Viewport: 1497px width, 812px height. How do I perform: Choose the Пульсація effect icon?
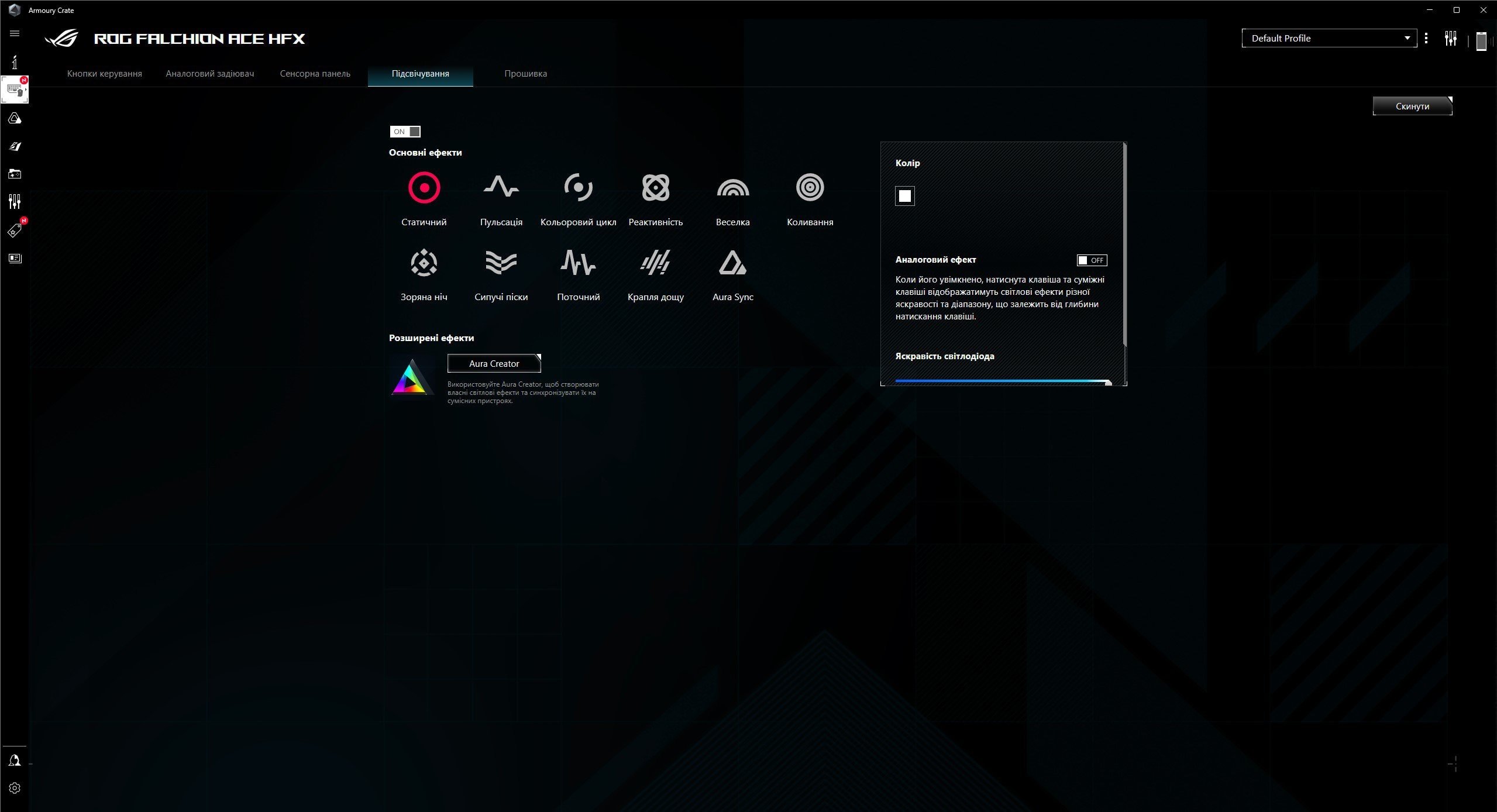pos(501,188)
